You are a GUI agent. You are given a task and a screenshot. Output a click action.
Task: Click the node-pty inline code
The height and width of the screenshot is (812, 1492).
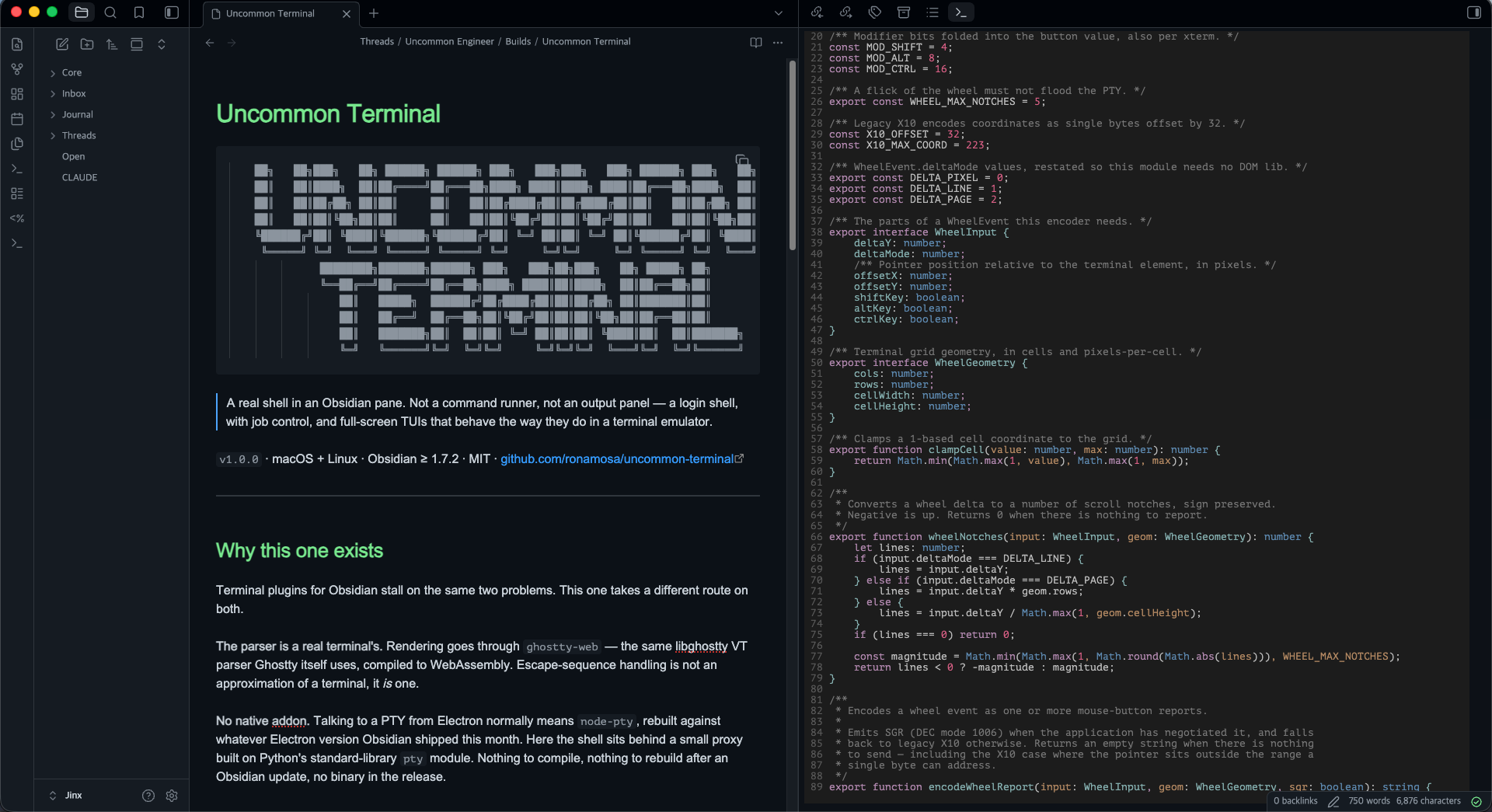pos(606,721)
